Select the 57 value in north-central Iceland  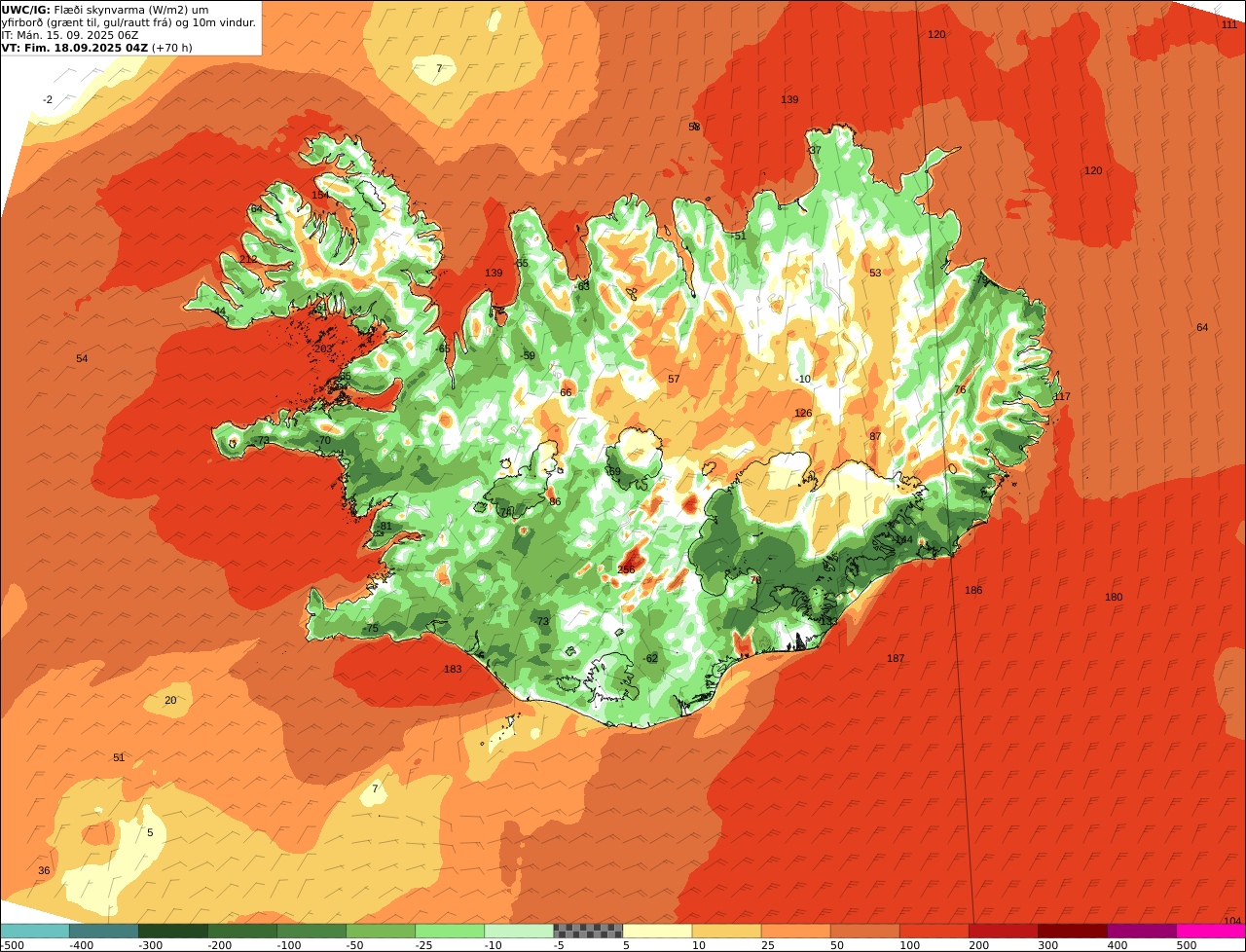pos(674,379)
